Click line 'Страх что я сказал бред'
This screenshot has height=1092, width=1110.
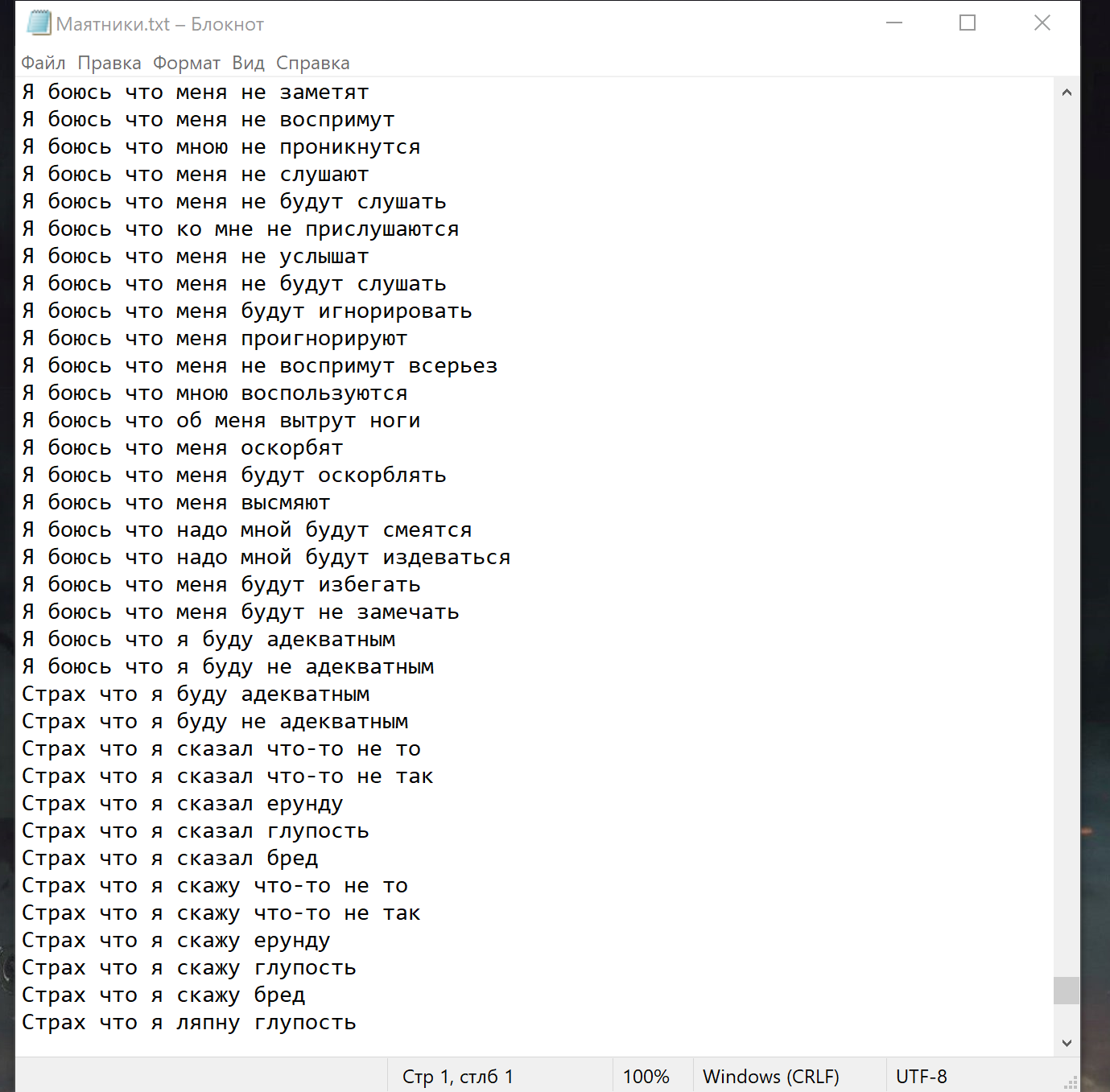click(170, 859)
